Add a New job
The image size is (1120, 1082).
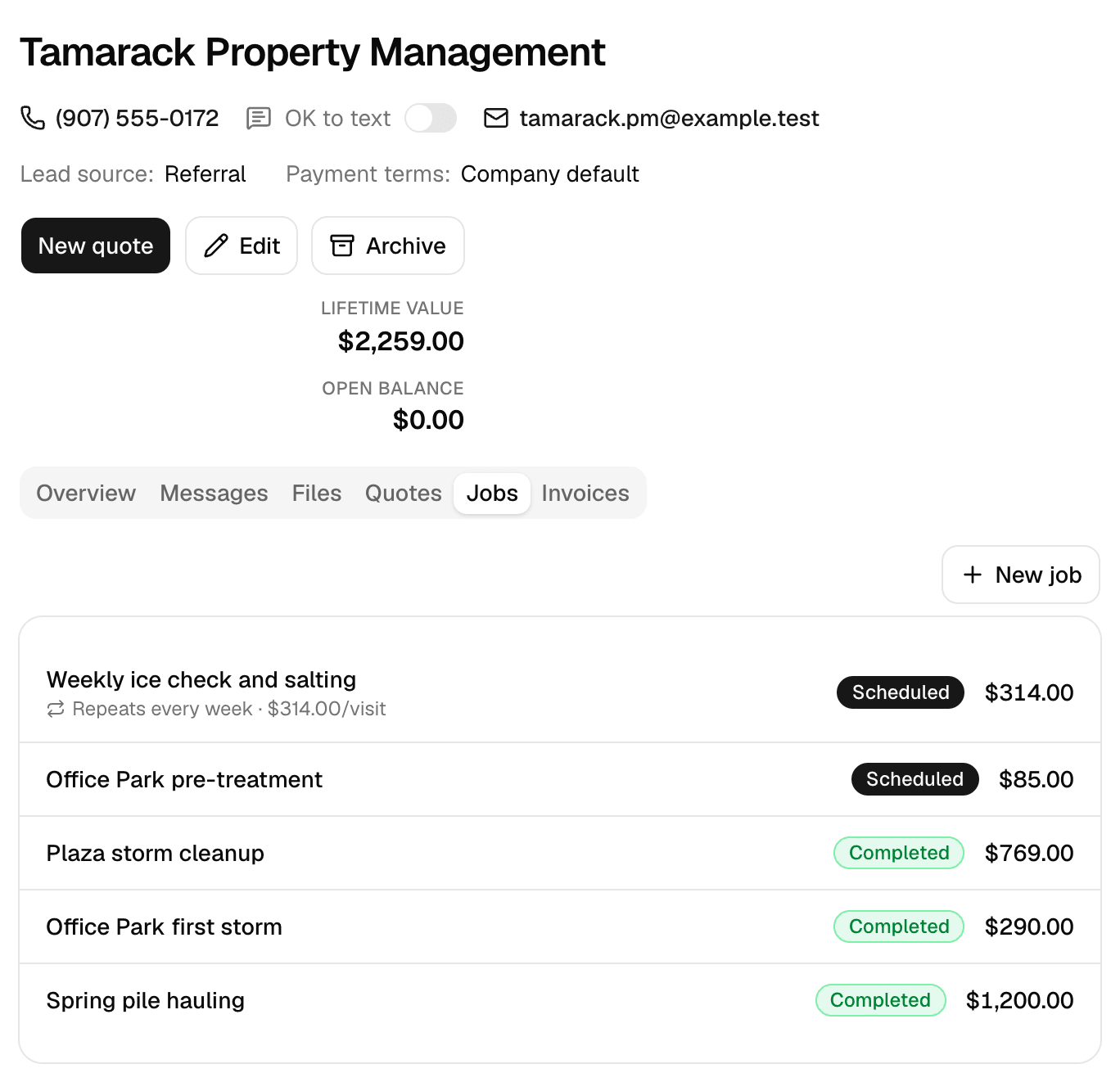[x=1021, y=575]
